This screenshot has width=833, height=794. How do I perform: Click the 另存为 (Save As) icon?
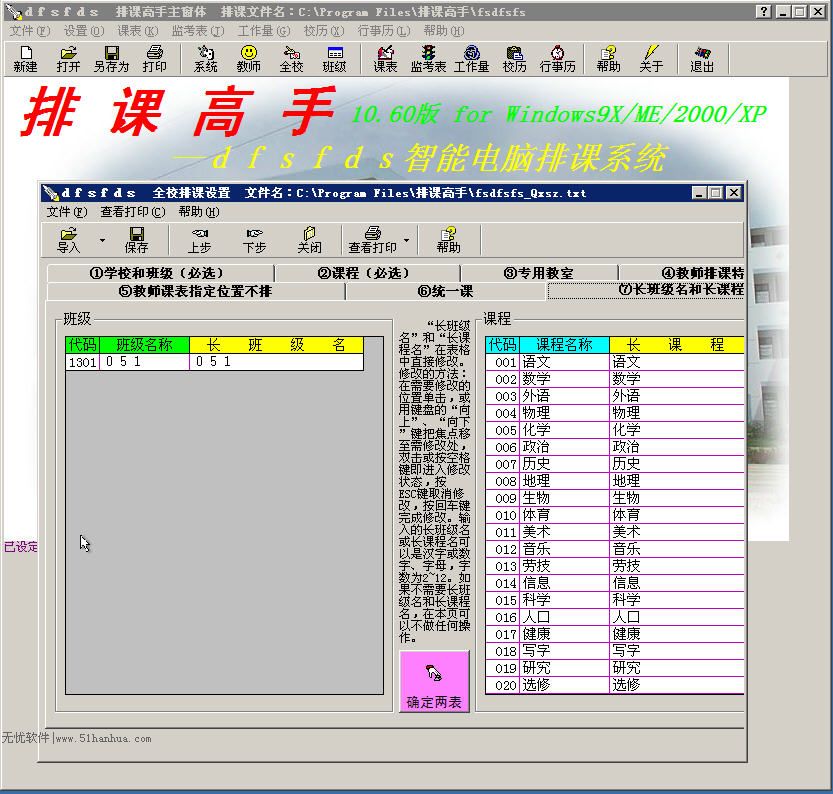click(x=110, y=58)
